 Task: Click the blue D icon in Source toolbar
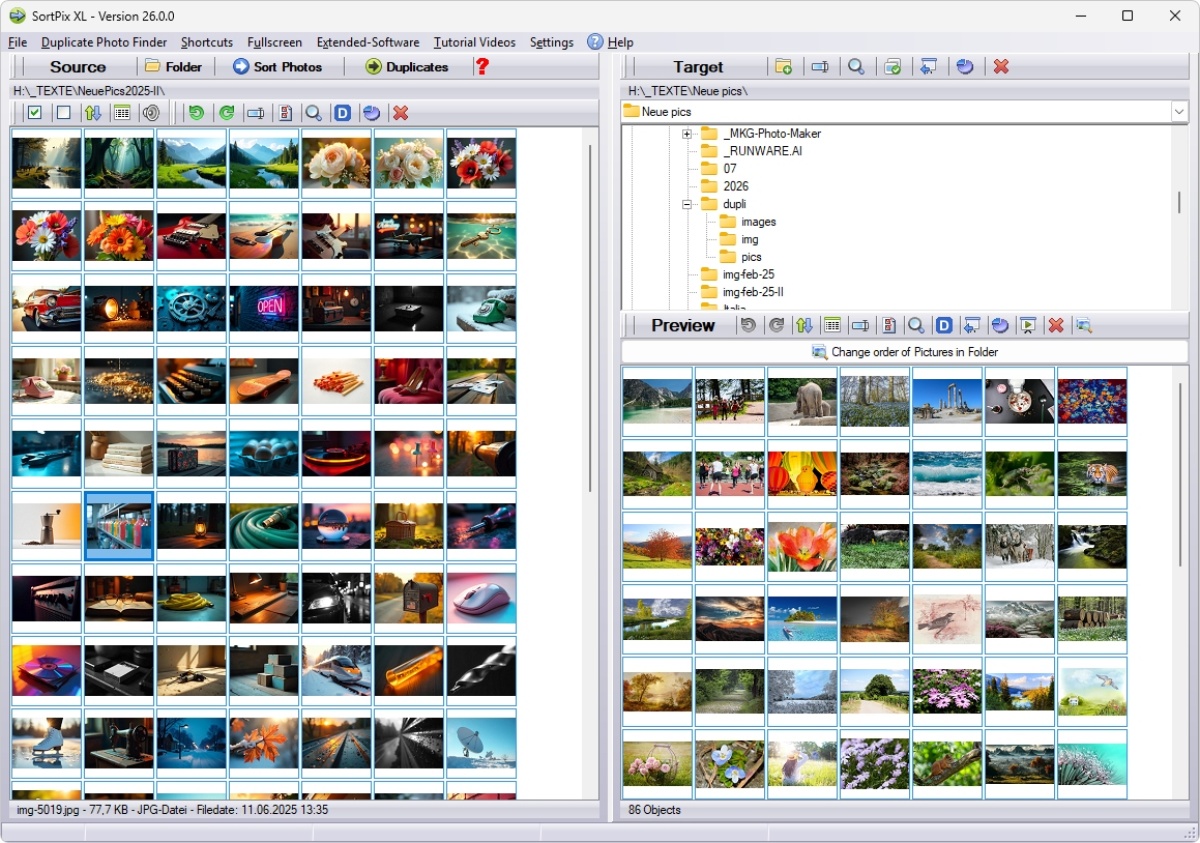coord(342,113)
